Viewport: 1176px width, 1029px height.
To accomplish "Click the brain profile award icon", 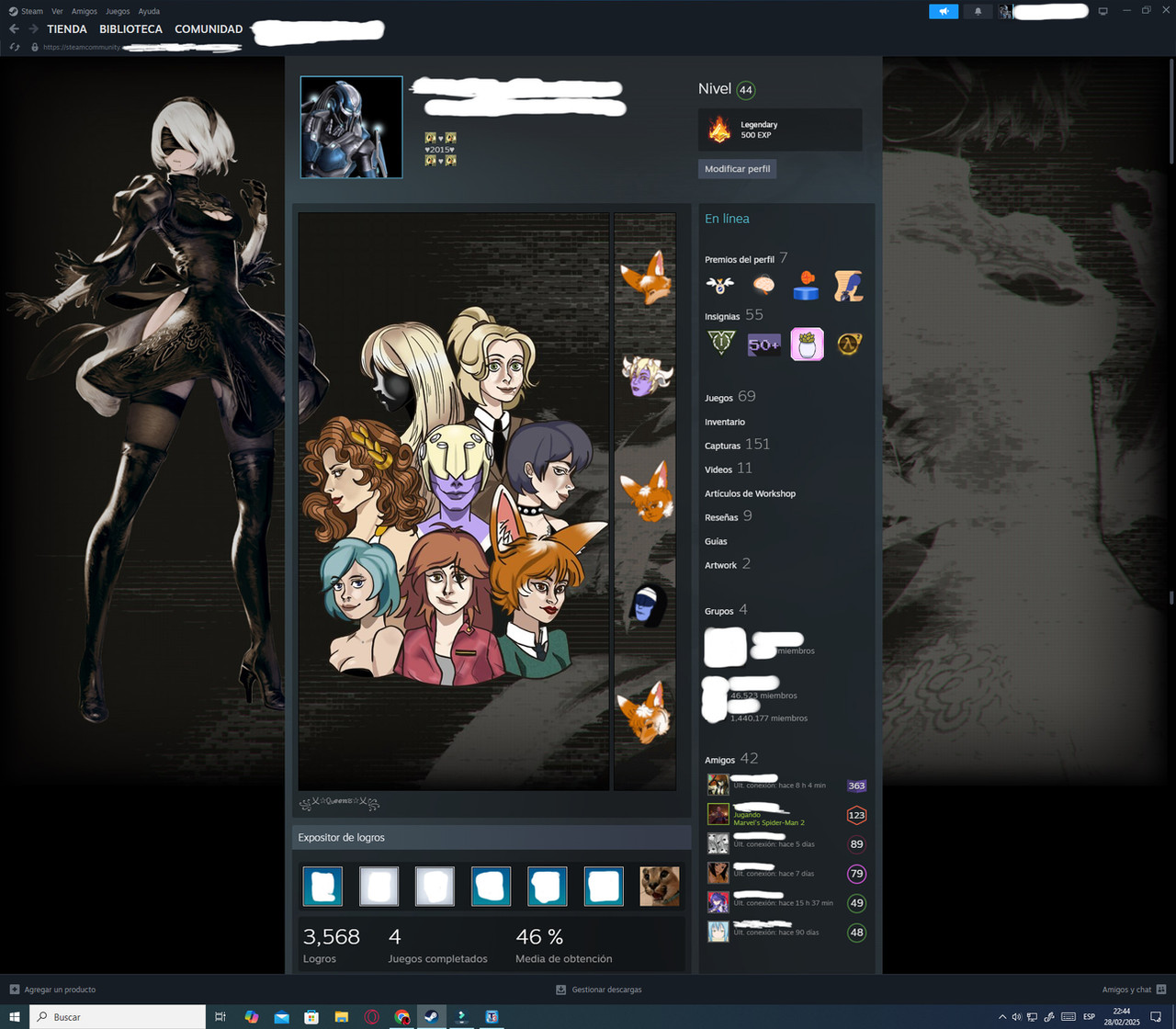I will click(x=763, y=285).
